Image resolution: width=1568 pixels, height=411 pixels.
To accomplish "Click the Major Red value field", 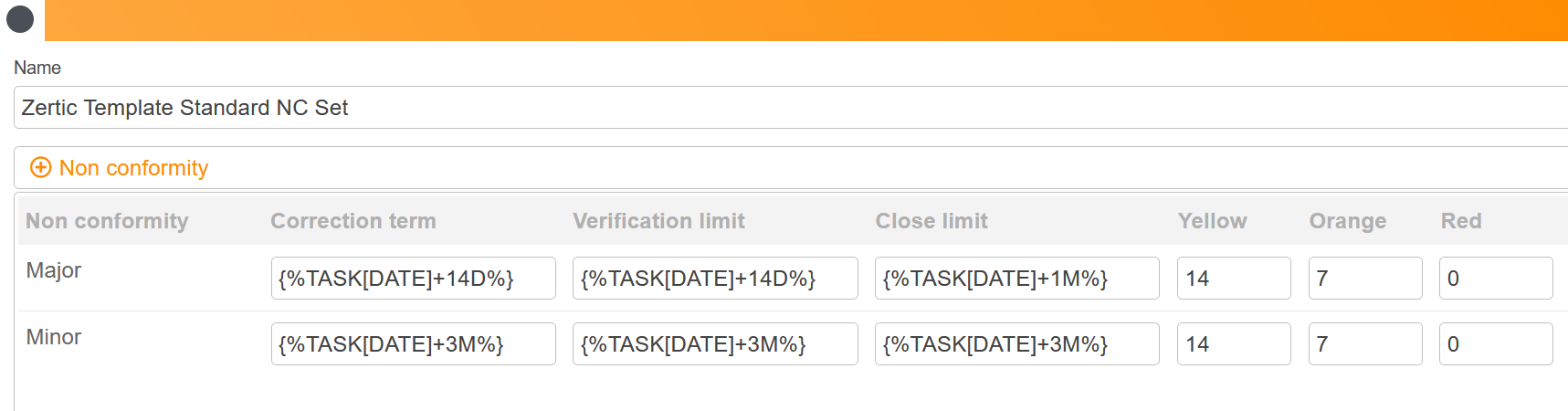I will (1495, 279).
